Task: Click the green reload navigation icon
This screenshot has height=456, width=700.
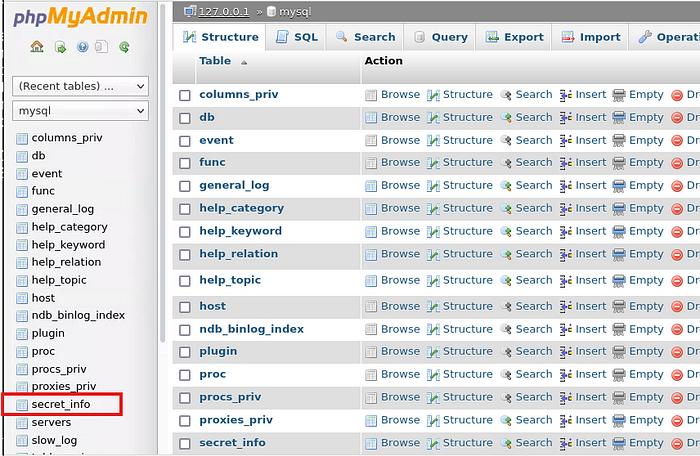Action: tap(124, 46)
